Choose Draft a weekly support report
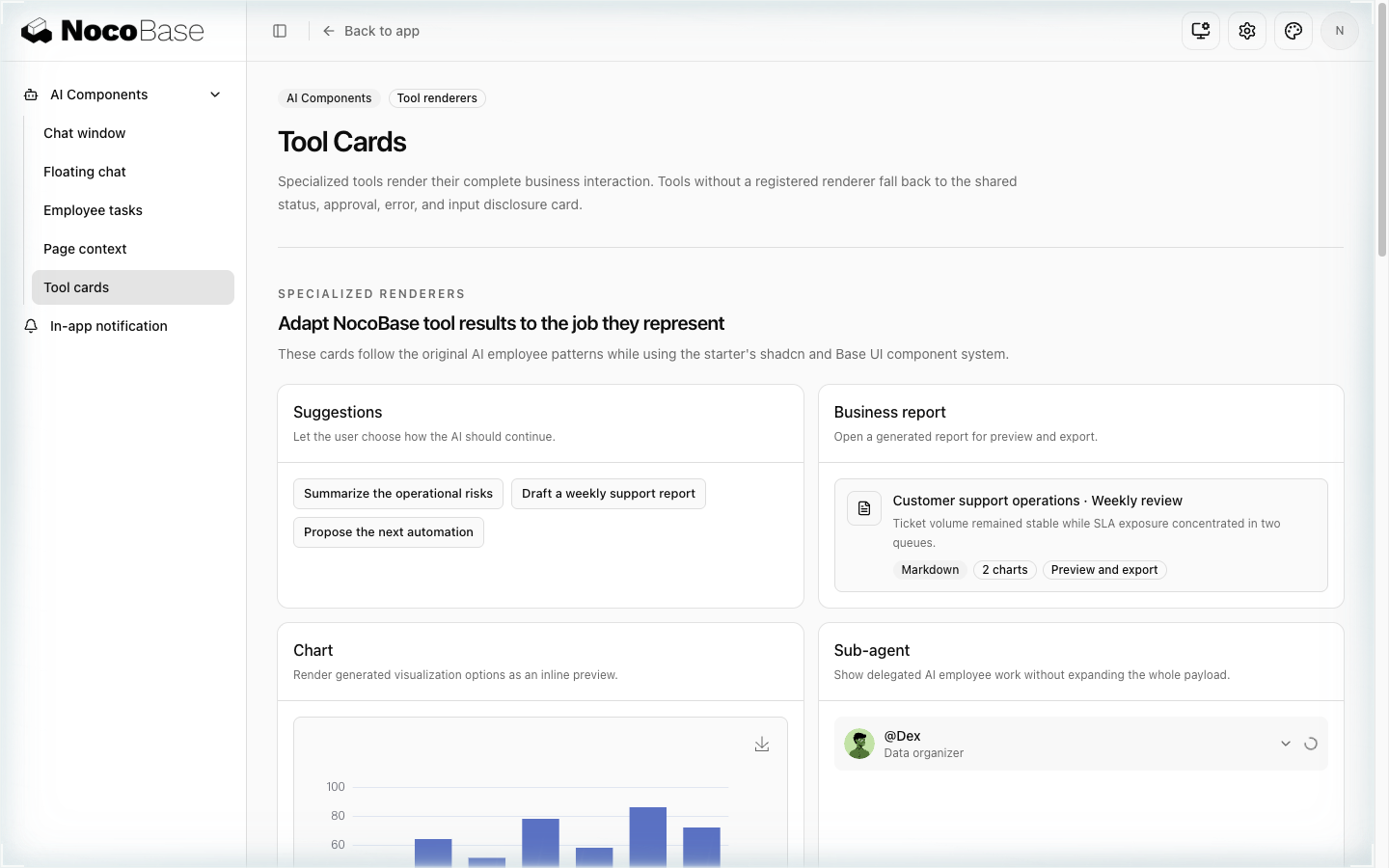 pyautogui.click(x=609, y=494)
